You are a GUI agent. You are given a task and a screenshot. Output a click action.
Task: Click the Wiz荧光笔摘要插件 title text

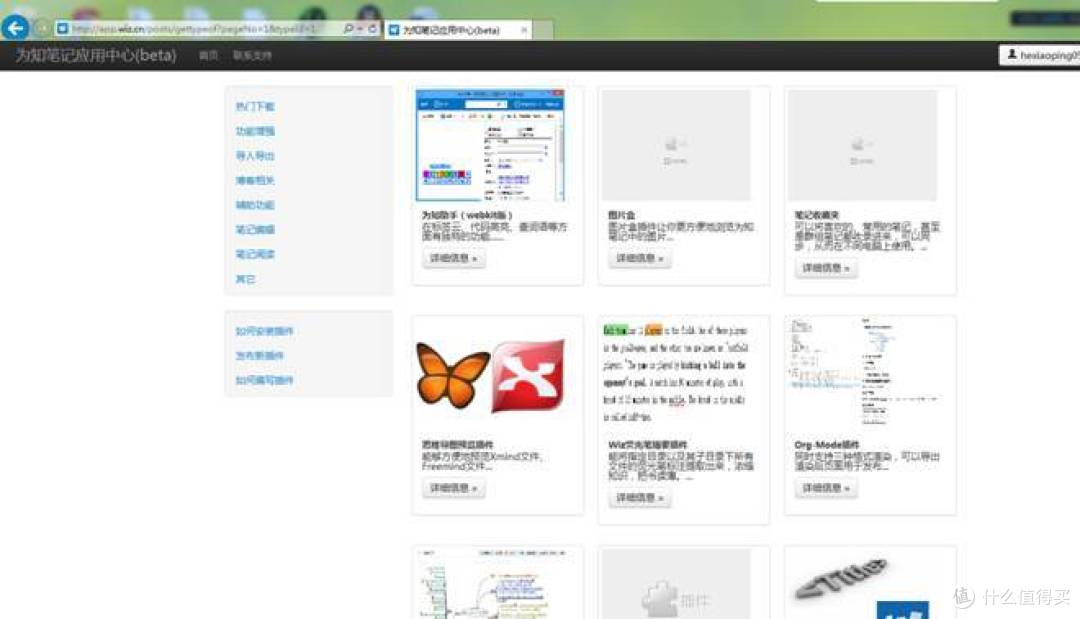tap(647, 445)
